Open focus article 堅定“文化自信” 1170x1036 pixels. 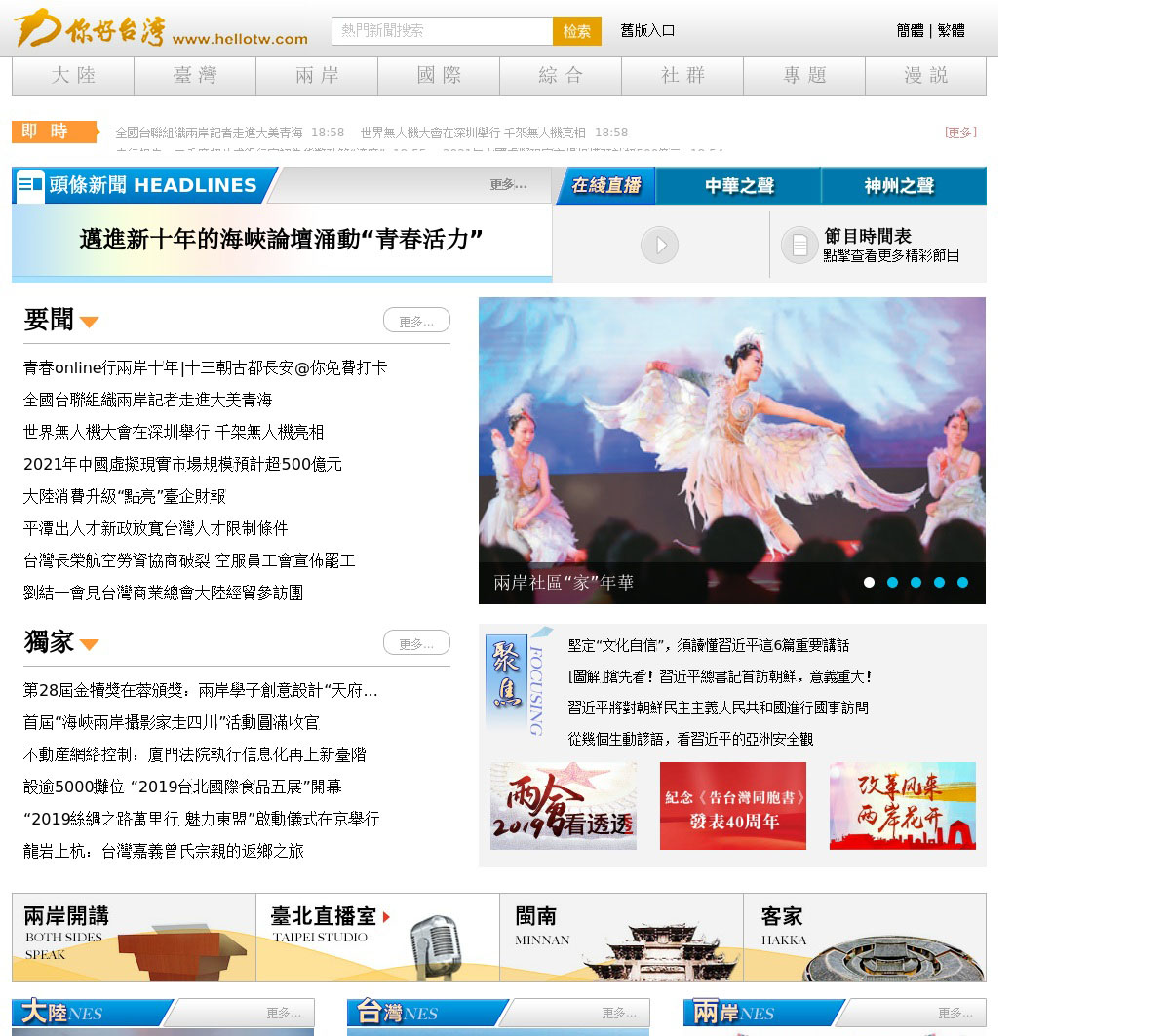coord(709,646)
